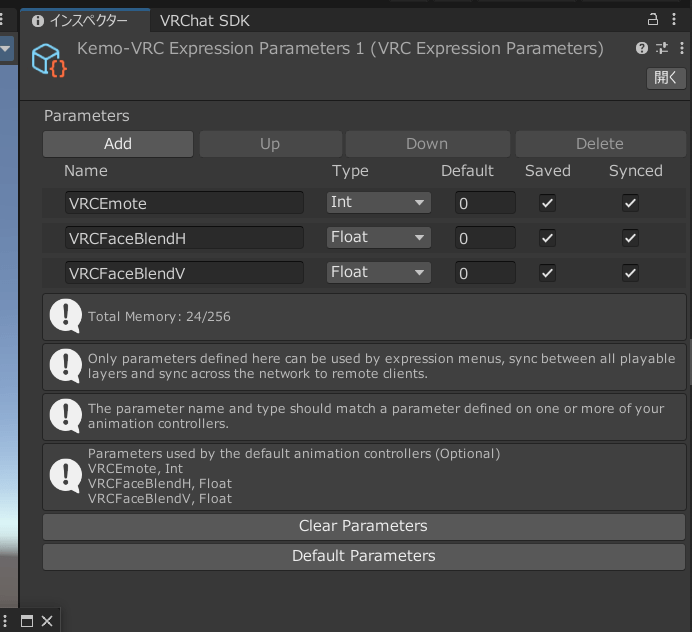Image resolution: width=692 pixels, height=632 pixels.
Task: Open the component three-dot context menu
Action: tap(680, 48)
